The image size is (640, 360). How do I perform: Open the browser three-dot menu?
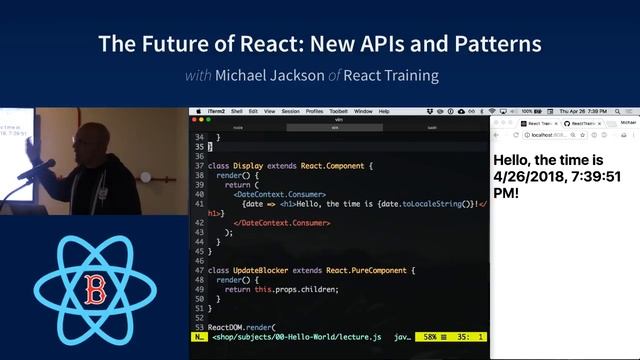(x=634, y=135)
